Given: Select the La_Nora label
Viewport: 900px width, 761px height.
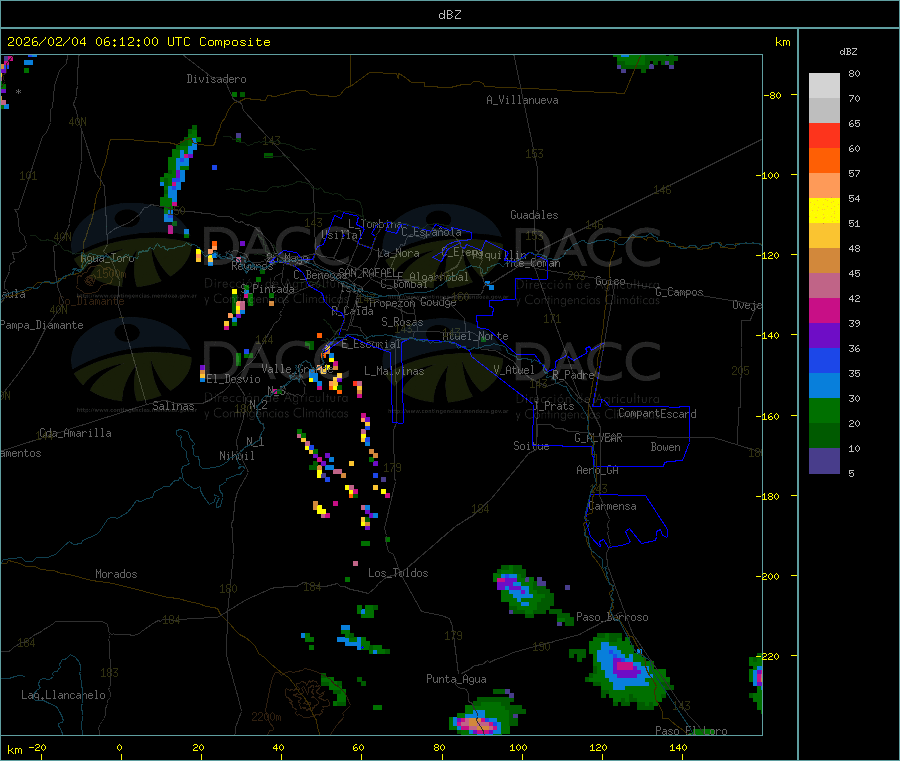Looking at the screenshot, I should (398, 253).
